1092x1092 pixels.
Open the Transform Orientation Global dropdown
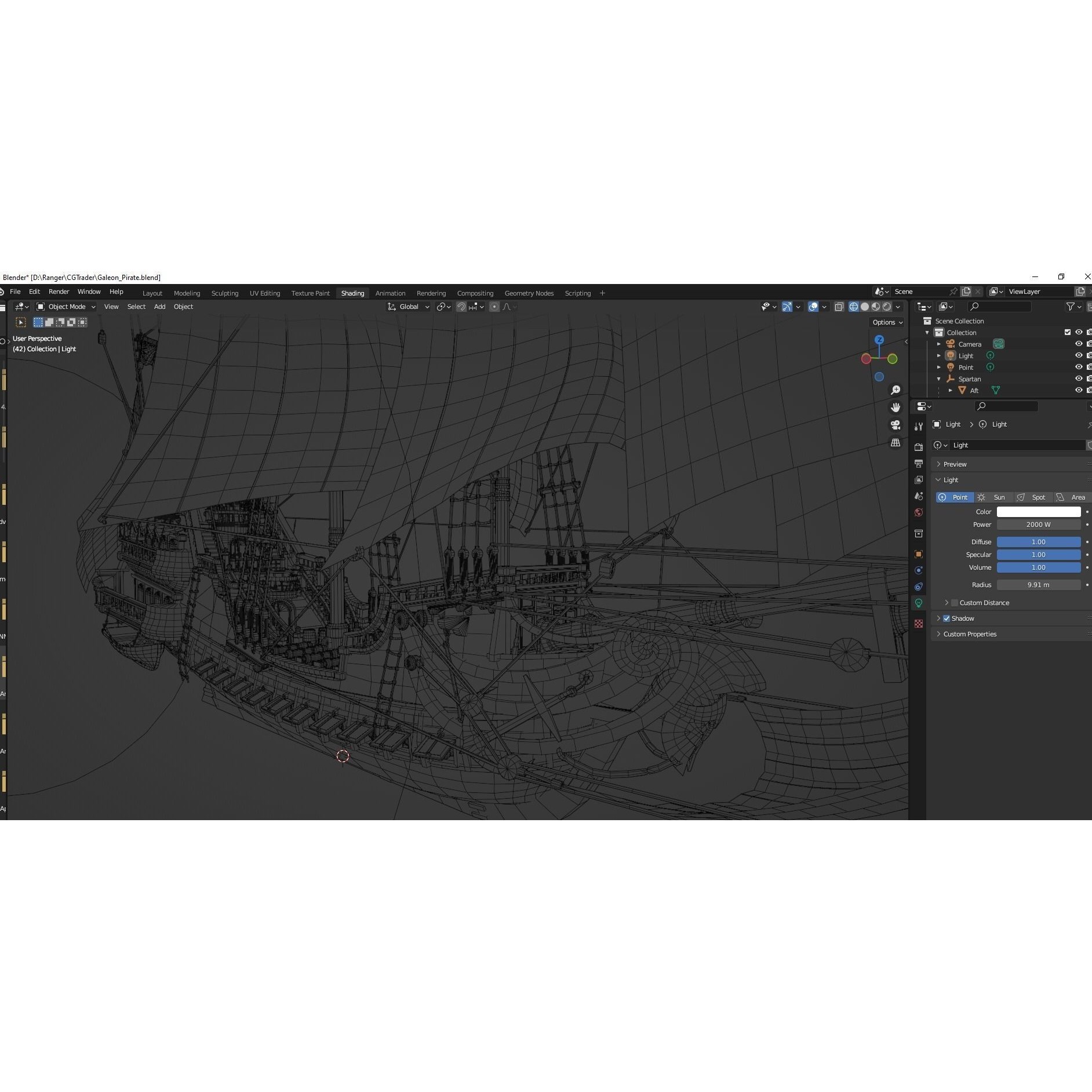[409, 307]
